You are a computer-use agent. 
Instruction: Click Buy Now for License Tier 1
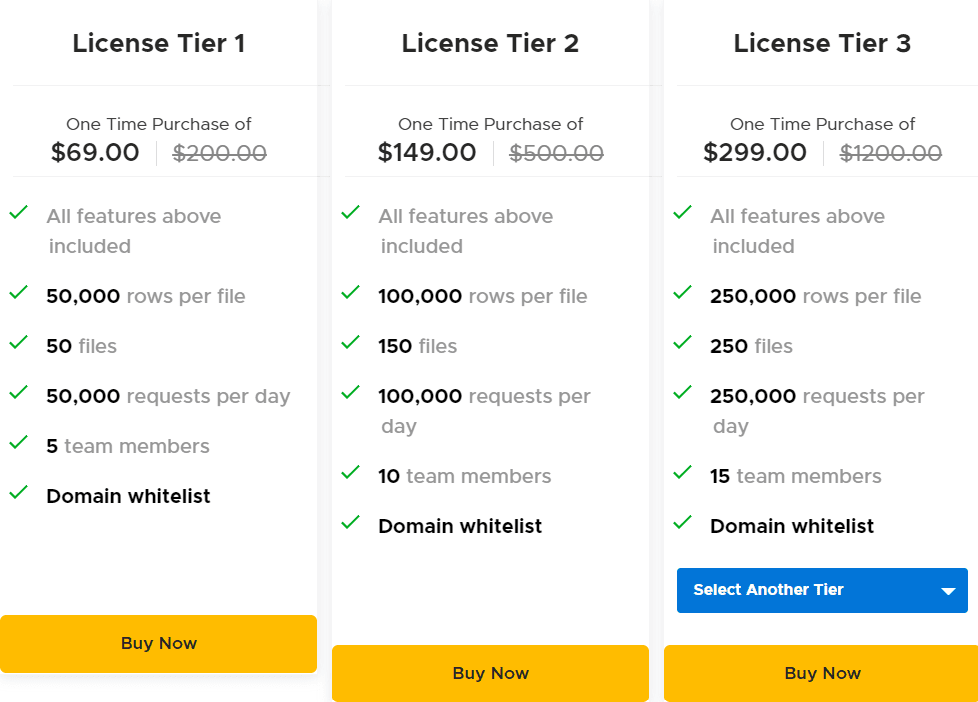click(158, 643)
